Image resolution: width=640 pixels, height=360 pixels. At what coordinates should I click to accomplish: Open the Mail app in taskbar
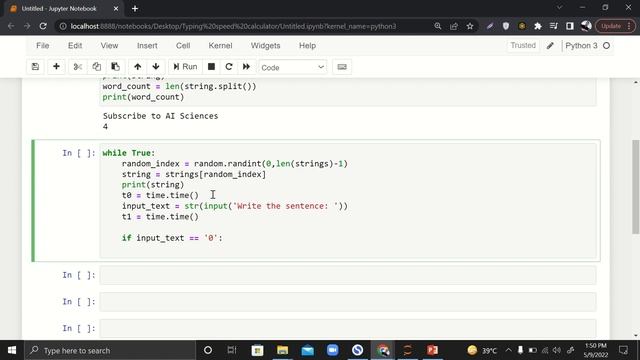[307, 350]
